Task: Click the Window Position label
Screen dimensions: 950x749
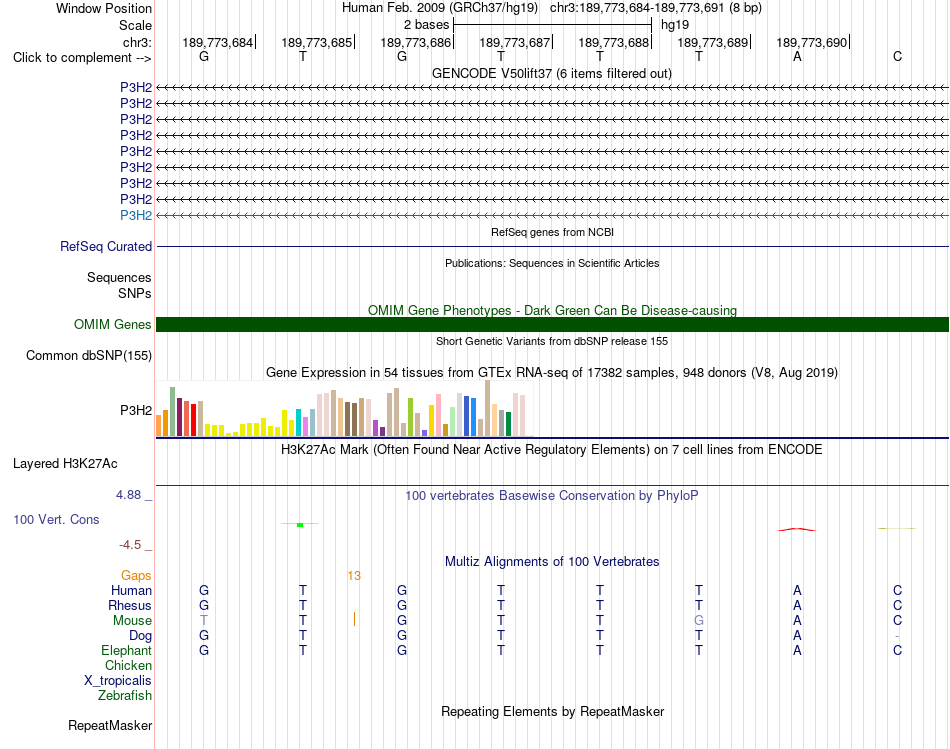Action: tap(104, 8)
